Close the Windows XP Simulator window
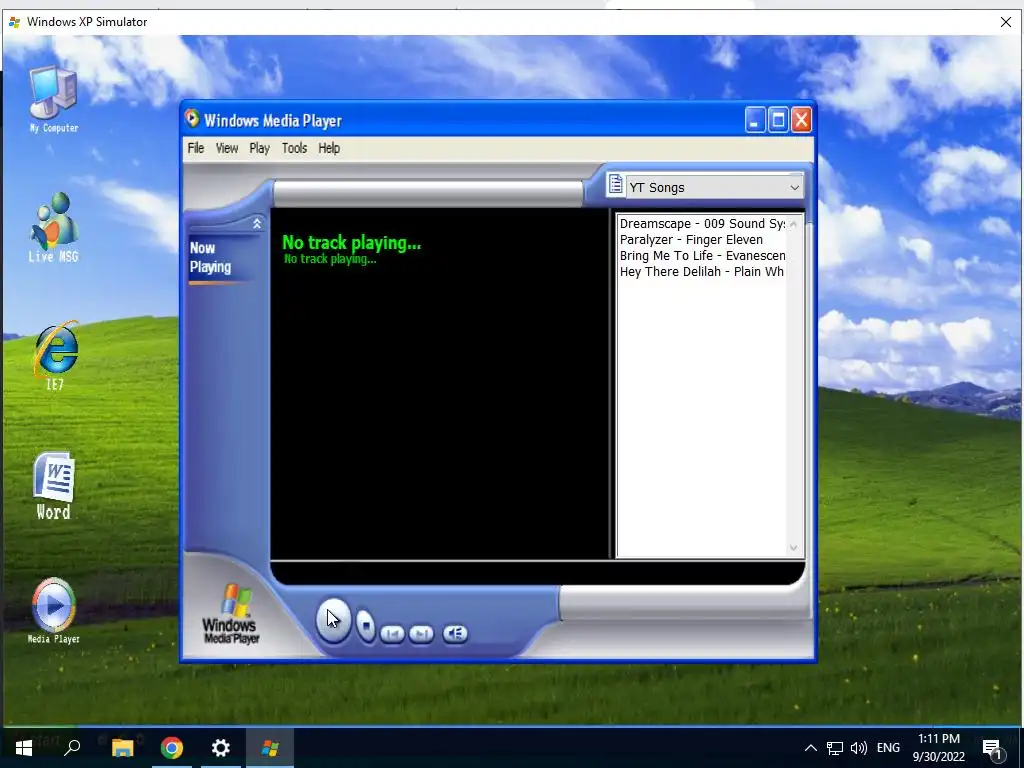This screenshot has width=1024, height=768. point(1006,22)
